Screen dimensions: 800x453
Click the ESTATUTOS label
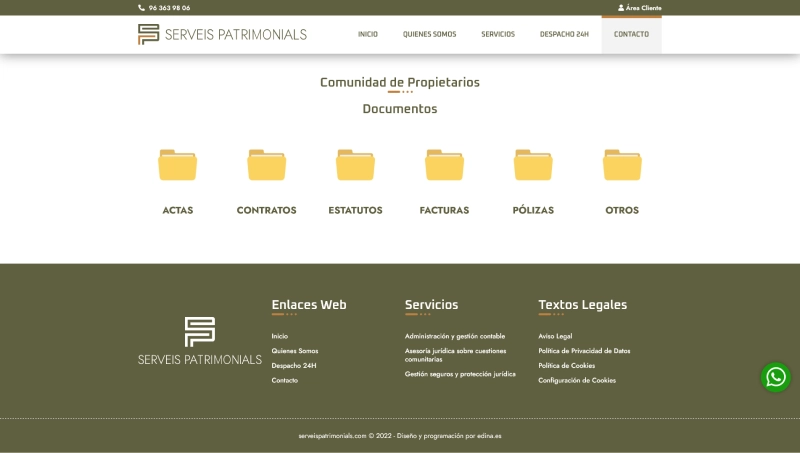[x=355, y=210]
